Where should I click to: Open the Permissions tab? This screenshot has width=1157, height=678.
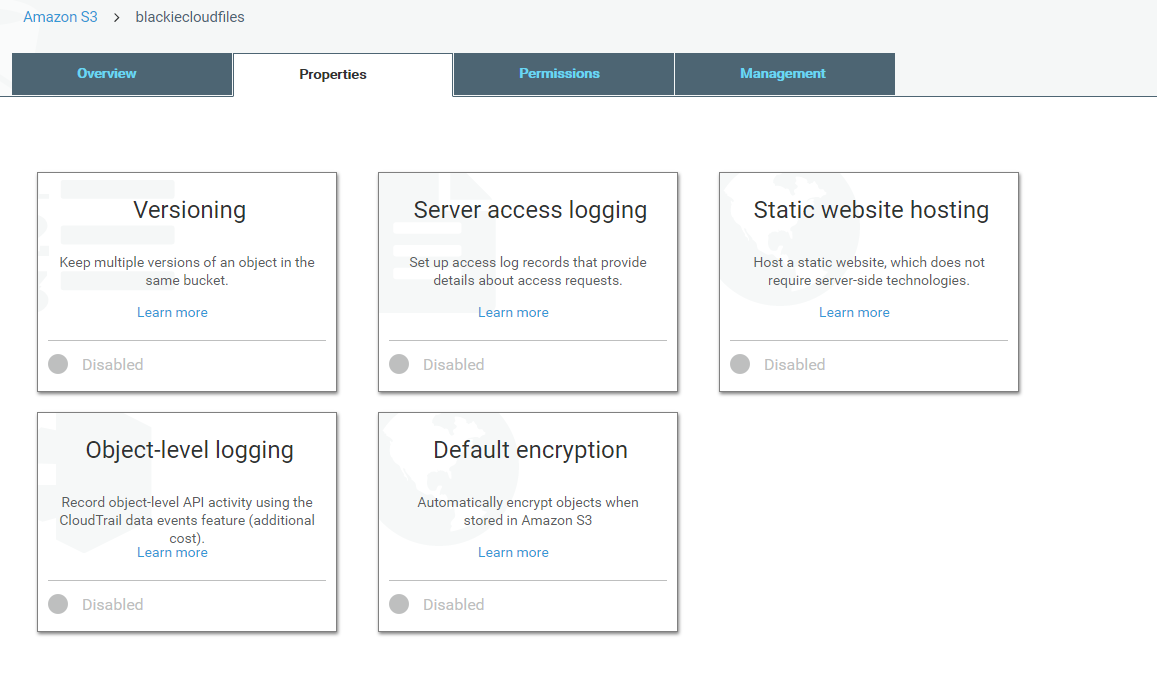click(559, 74)
